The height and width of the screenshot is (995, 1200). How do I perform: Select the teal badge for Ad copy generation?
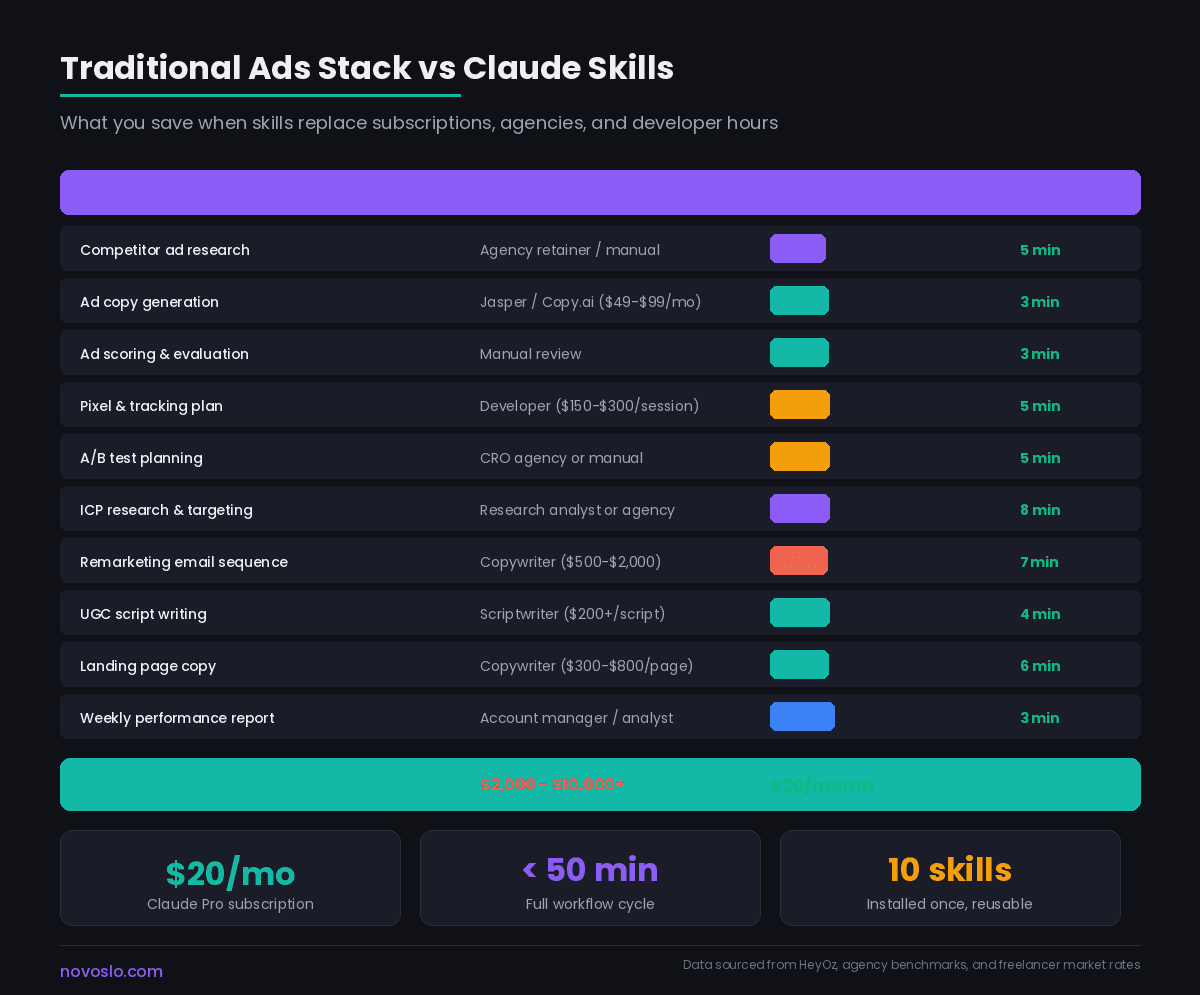(x=799, y=300)
